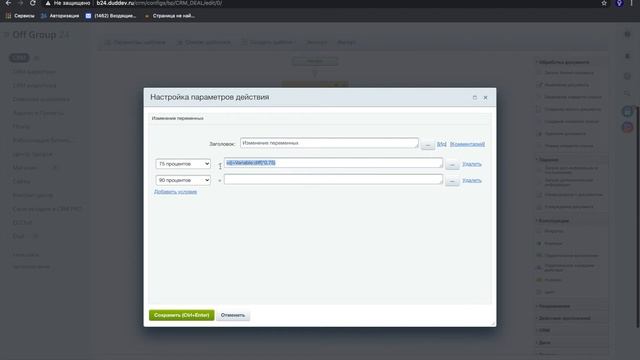Open the purple browser extension icon
The image size is (640, 360).
click(x=619, y=3)
